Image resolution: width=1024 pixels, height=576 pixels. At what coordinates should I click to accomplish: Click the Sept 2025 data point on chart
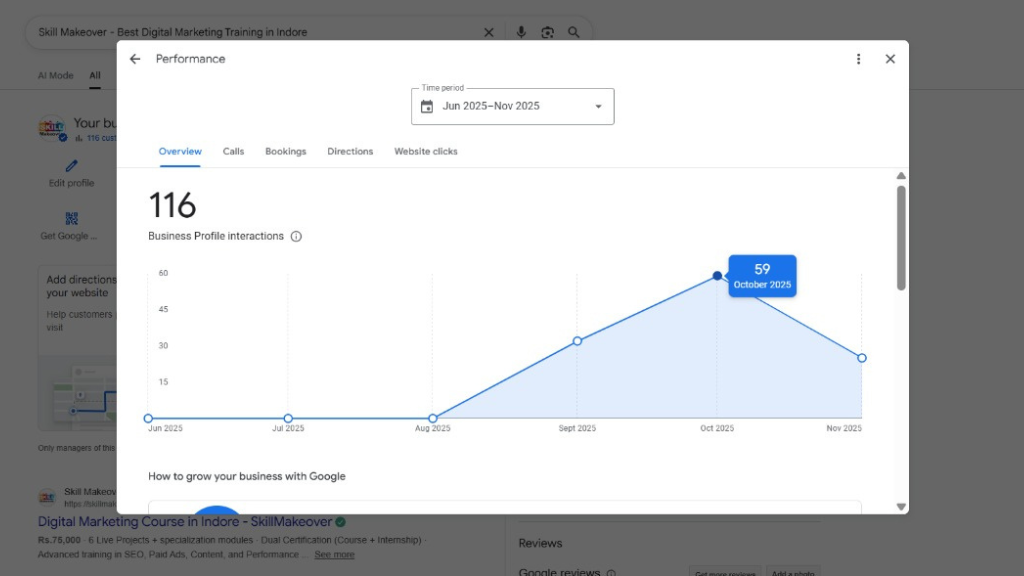577,341
